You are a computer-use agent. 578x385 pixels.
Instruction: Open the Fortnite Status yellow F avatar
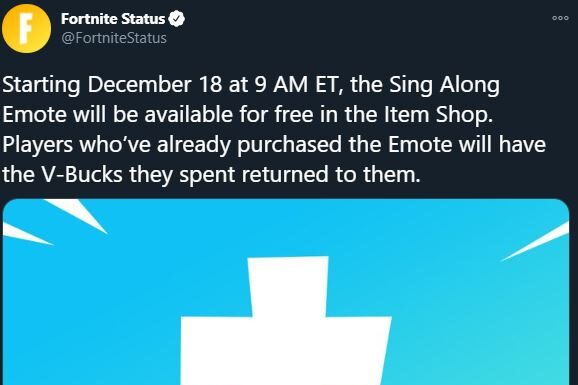pos(27,29)
